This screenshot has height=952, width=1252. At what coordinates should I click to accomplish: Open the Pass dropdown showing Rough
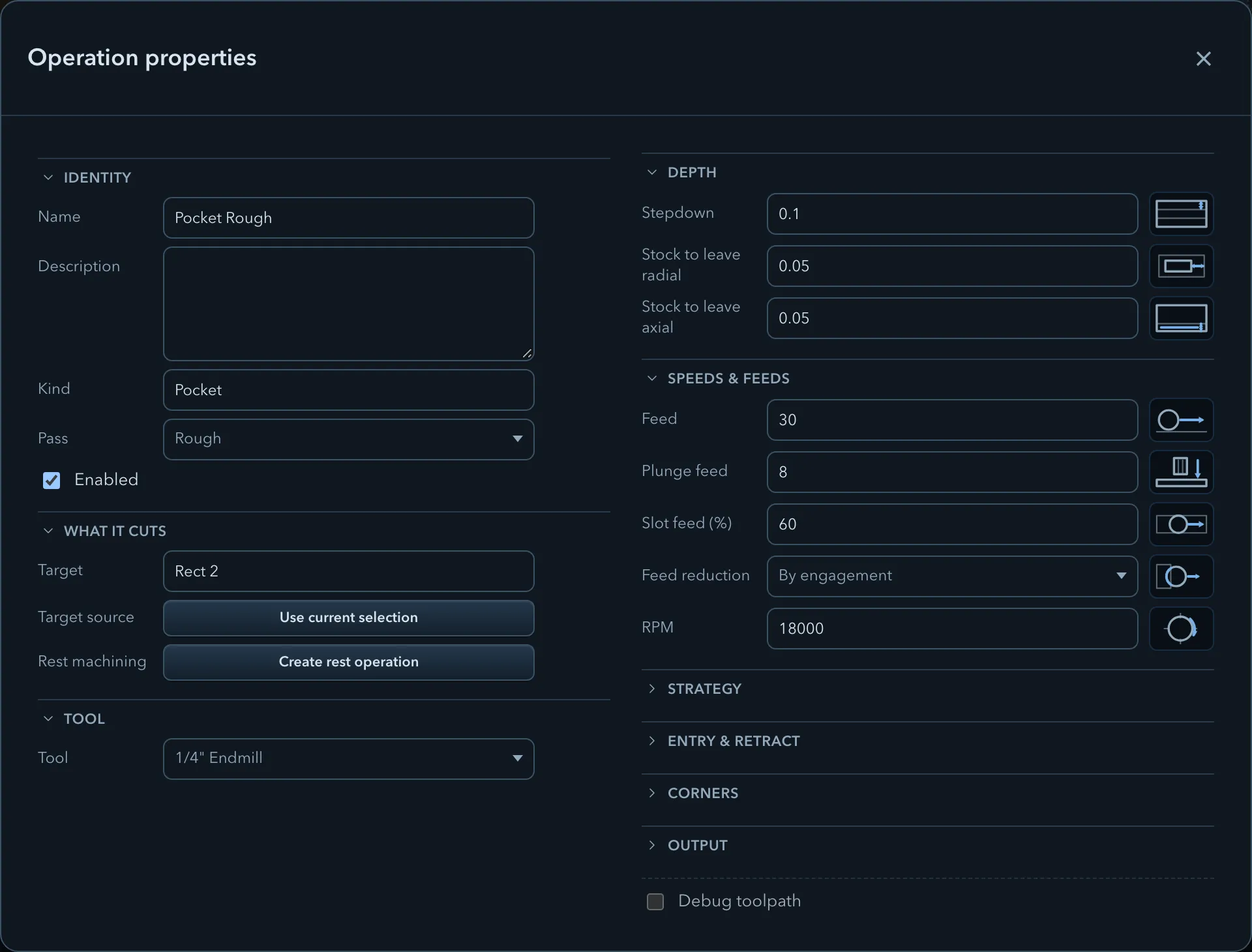349,439
